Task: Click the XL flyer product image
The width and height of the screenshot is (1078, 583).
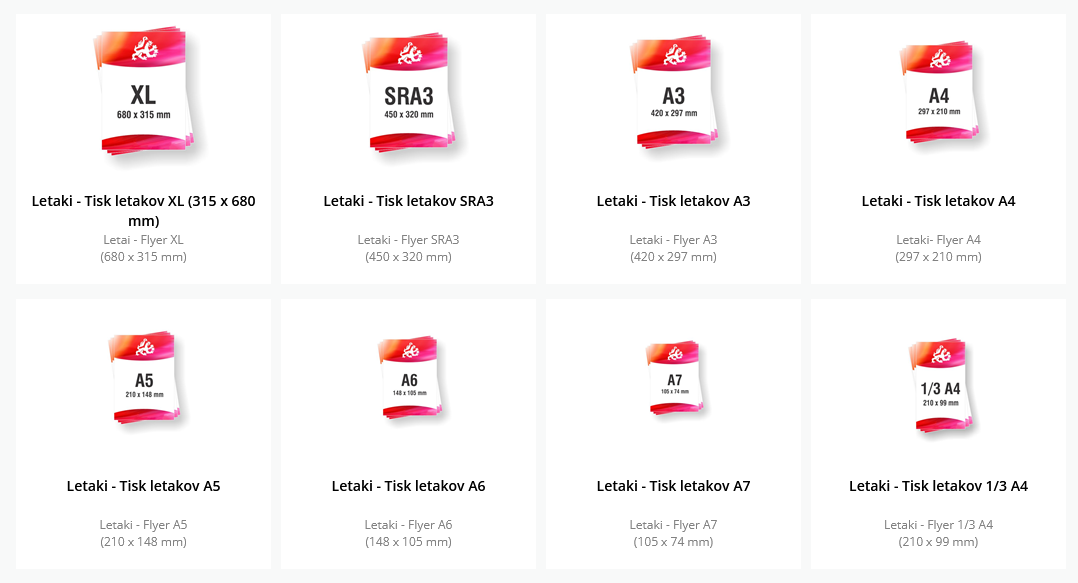Action: (x=144, y=94)
